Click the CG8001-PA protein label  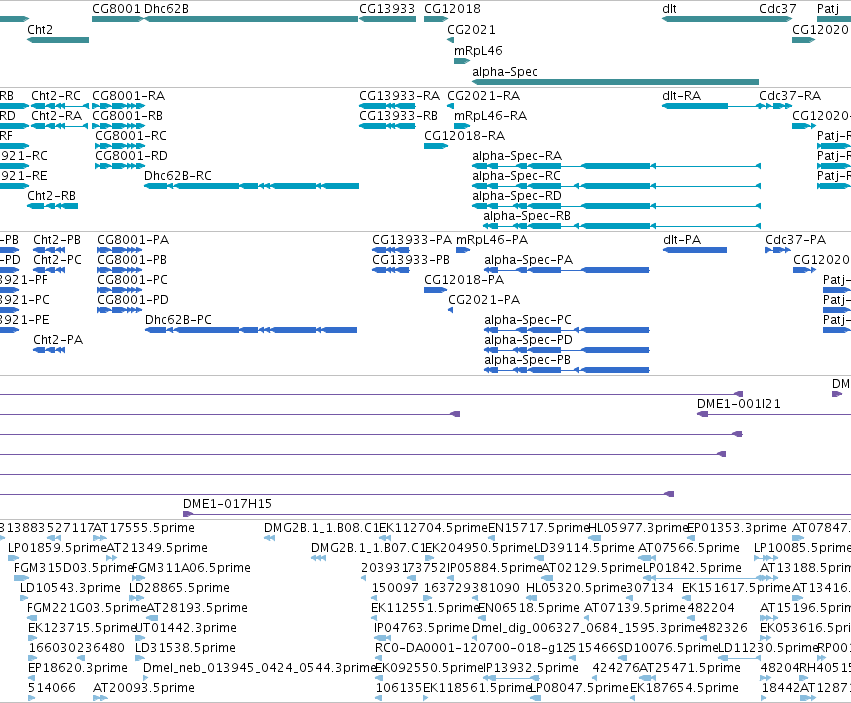click(133, 240)
